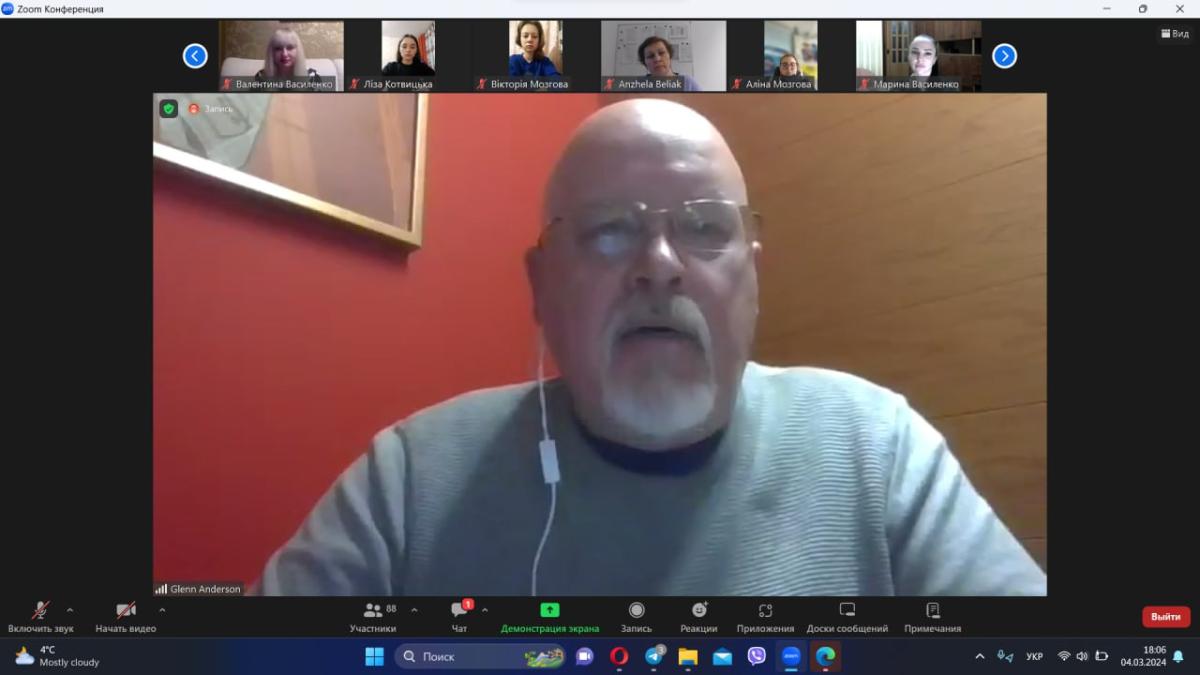Click the red Запись recording indicator
The width and height of the screenshot is (1200, 675).
tap(211, 109)
